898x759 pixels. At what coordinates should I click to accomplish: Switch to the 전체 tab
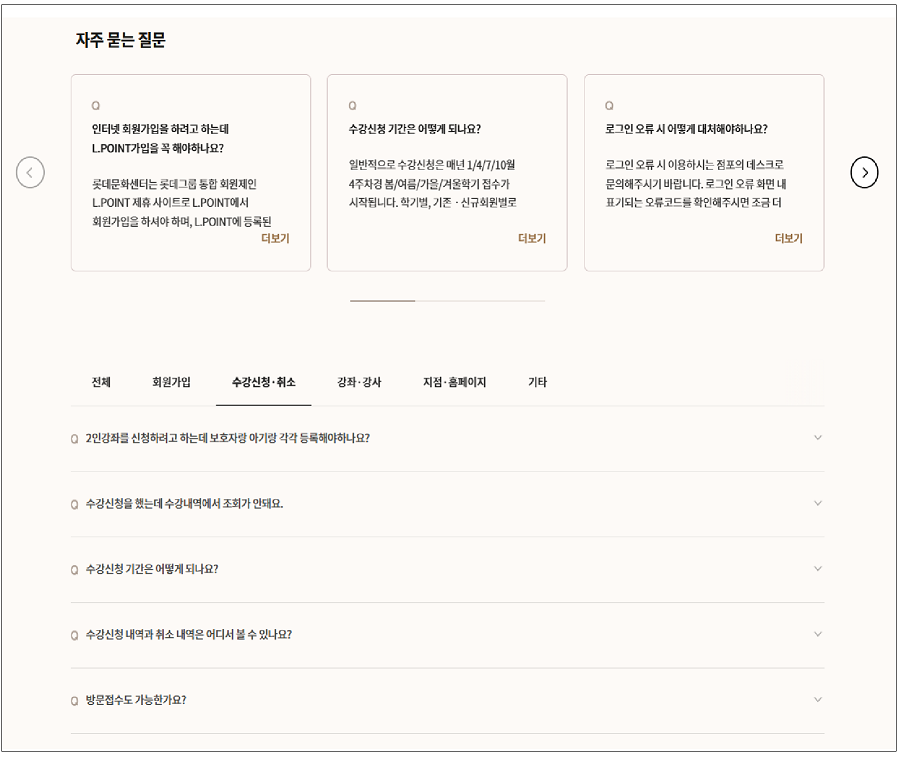coord(98,381)
